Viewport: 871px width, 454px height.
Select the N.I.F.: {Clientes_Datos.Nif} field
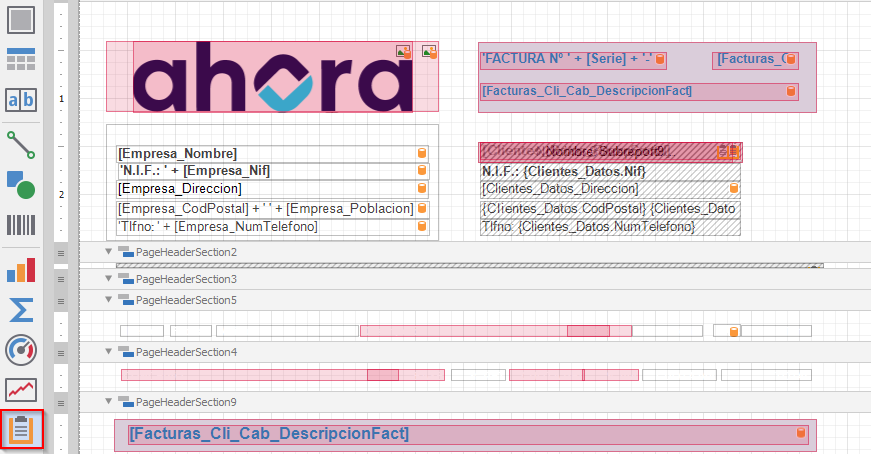tap(610, 172)
